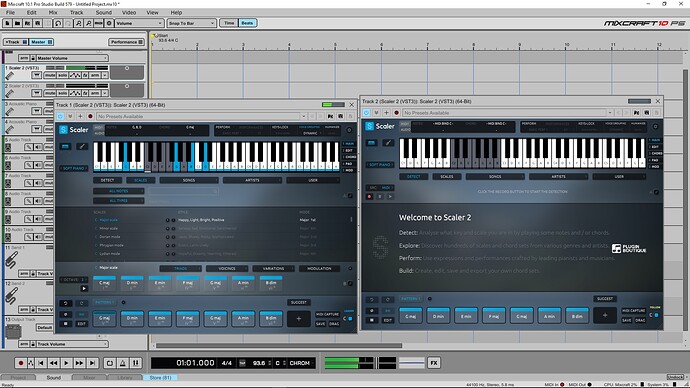Toggle automation lane on track 2
The height and width of the screenshot is (388, 690).
coord(75,93)
